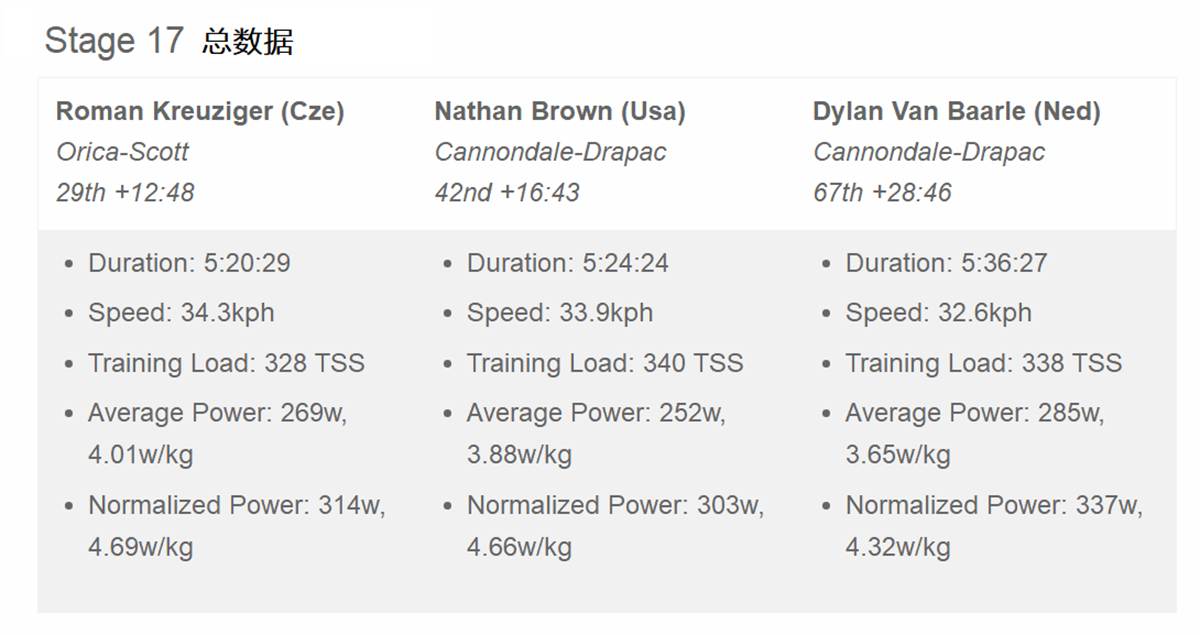Click Training Load: 328 TSS entry
Image resolution: width=1200 pixels, height=635 pixels.
(x=227, y=363)
